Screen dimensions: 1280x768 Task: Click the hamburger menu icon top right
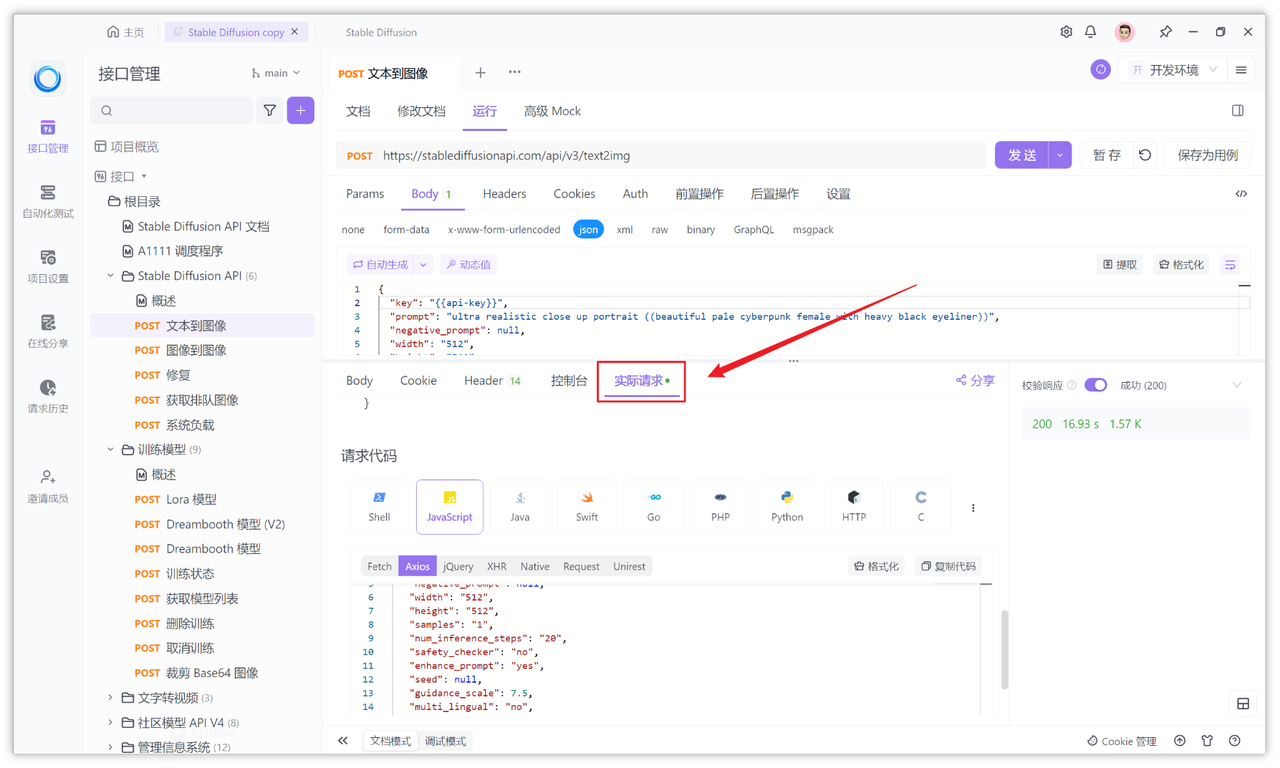click(x=1241, y=70)
